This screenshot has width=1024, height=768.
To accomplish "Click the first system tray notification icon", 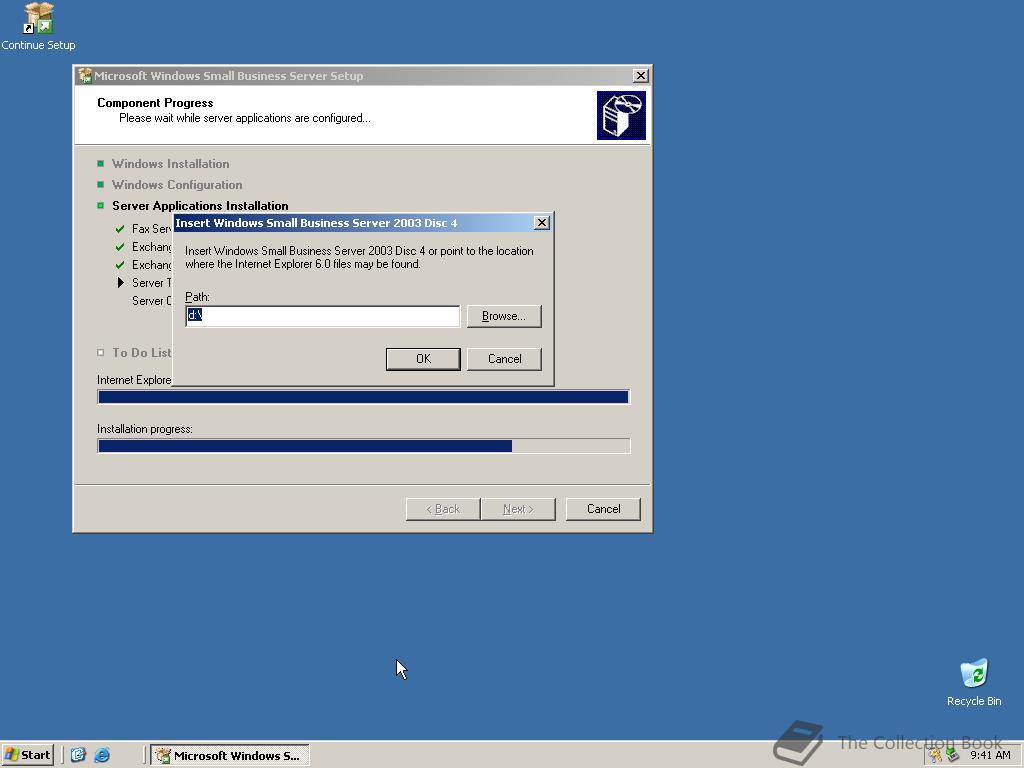I will click(x=936, y=756).
